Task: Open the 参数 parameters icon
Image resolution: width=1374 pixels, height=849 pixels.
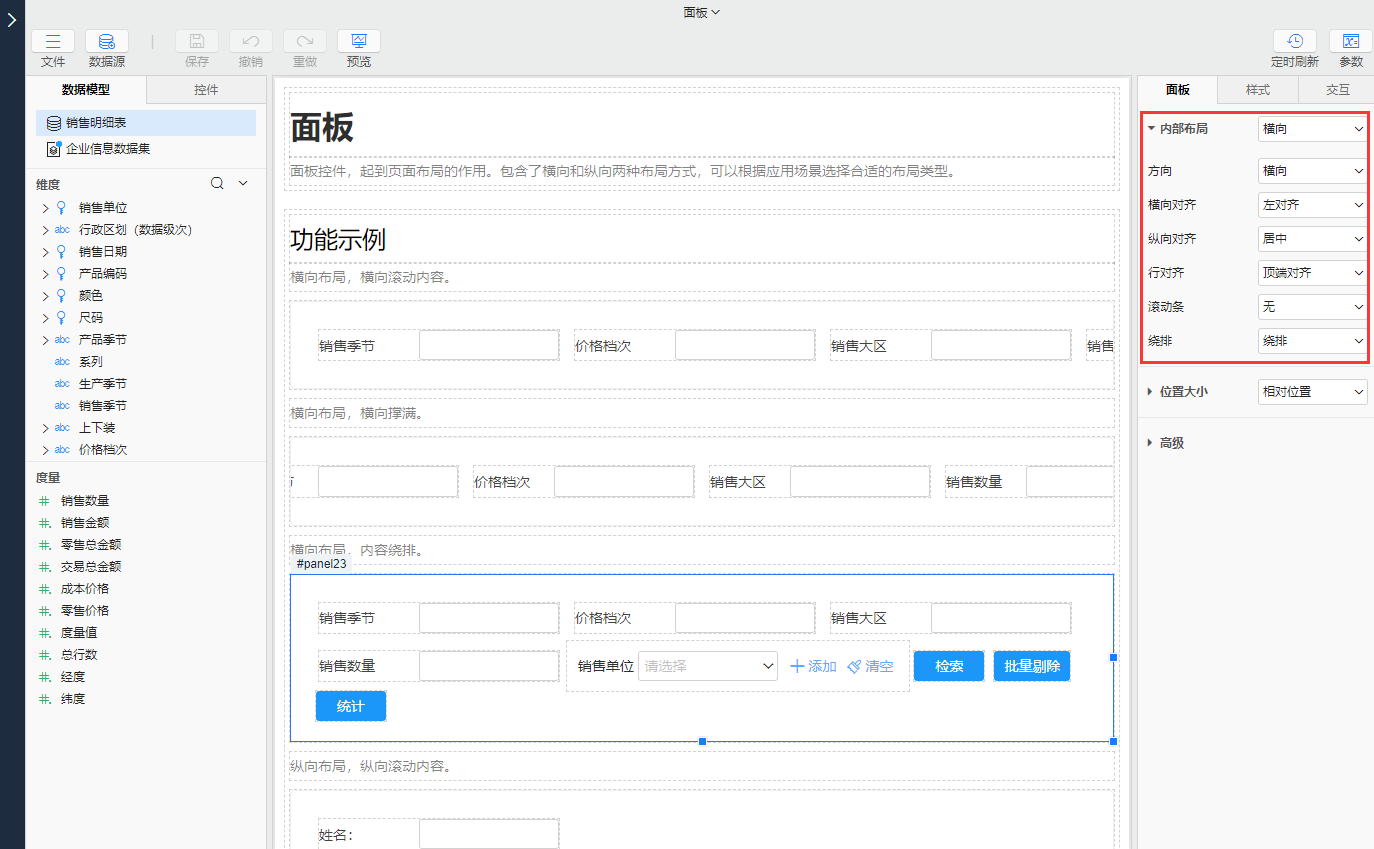Action: tap(1350, 42)
